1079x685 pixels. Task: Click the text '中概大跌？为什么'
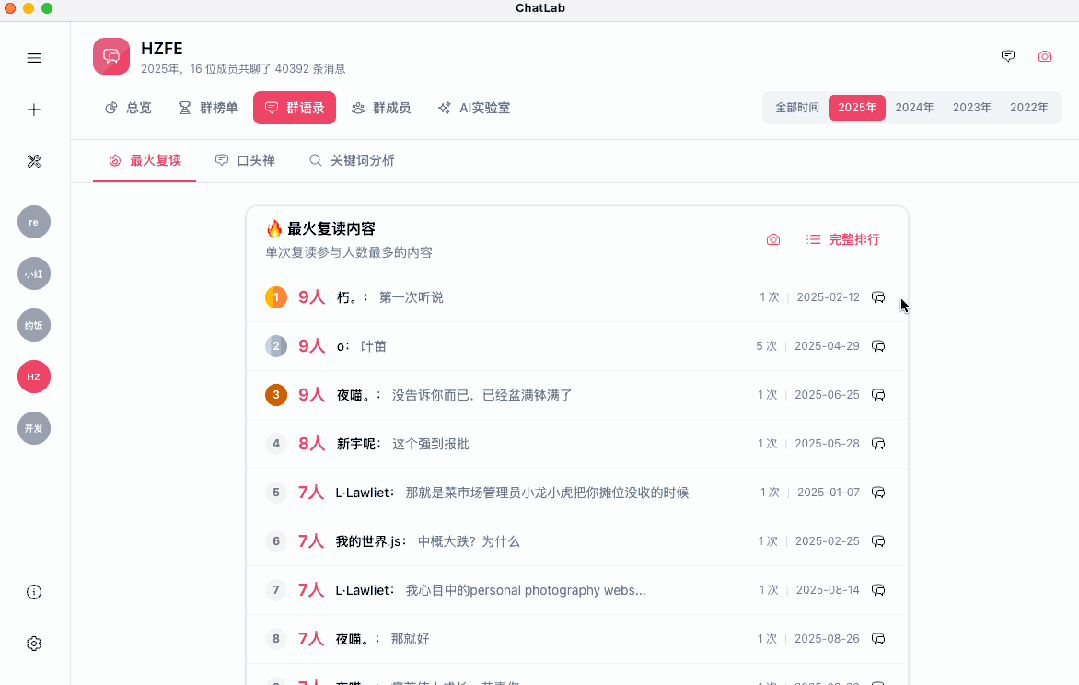click(469, 542)
